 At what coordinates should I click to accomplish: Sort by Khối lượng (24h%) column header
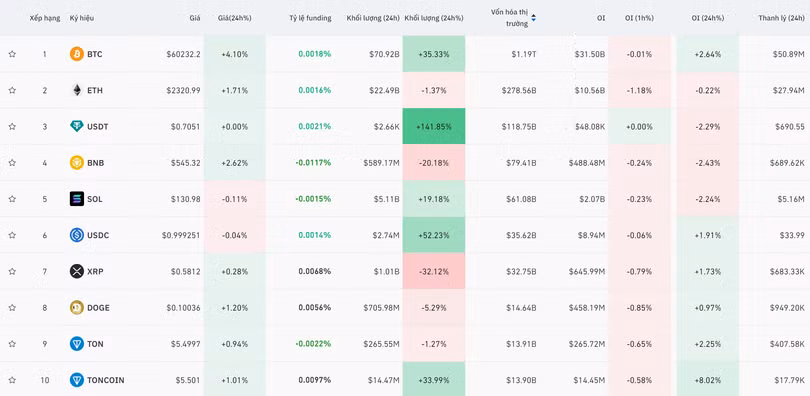(434, 18)
